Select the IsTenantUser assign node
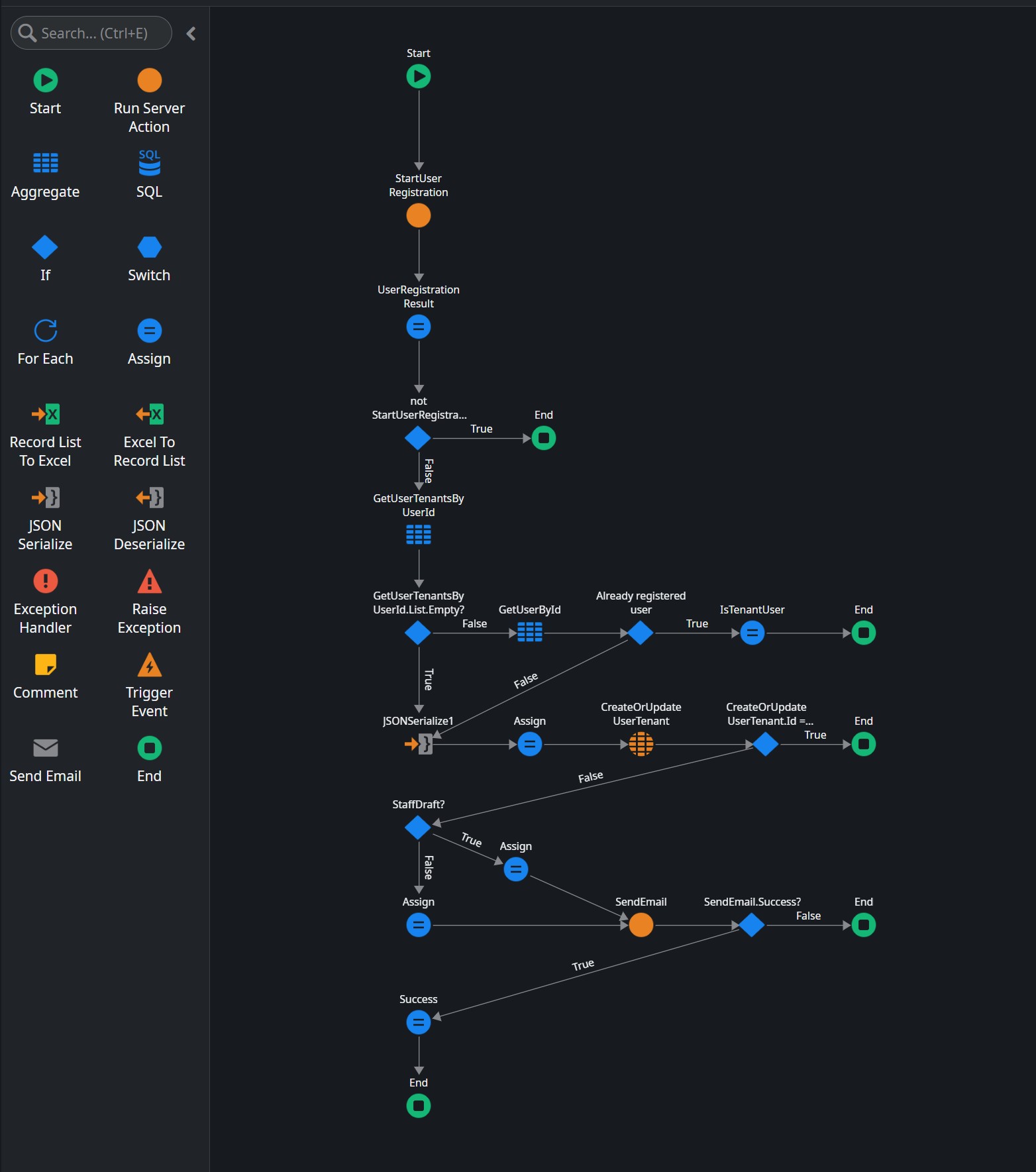Screen dimensions: 1036x1172 [752, 633]
